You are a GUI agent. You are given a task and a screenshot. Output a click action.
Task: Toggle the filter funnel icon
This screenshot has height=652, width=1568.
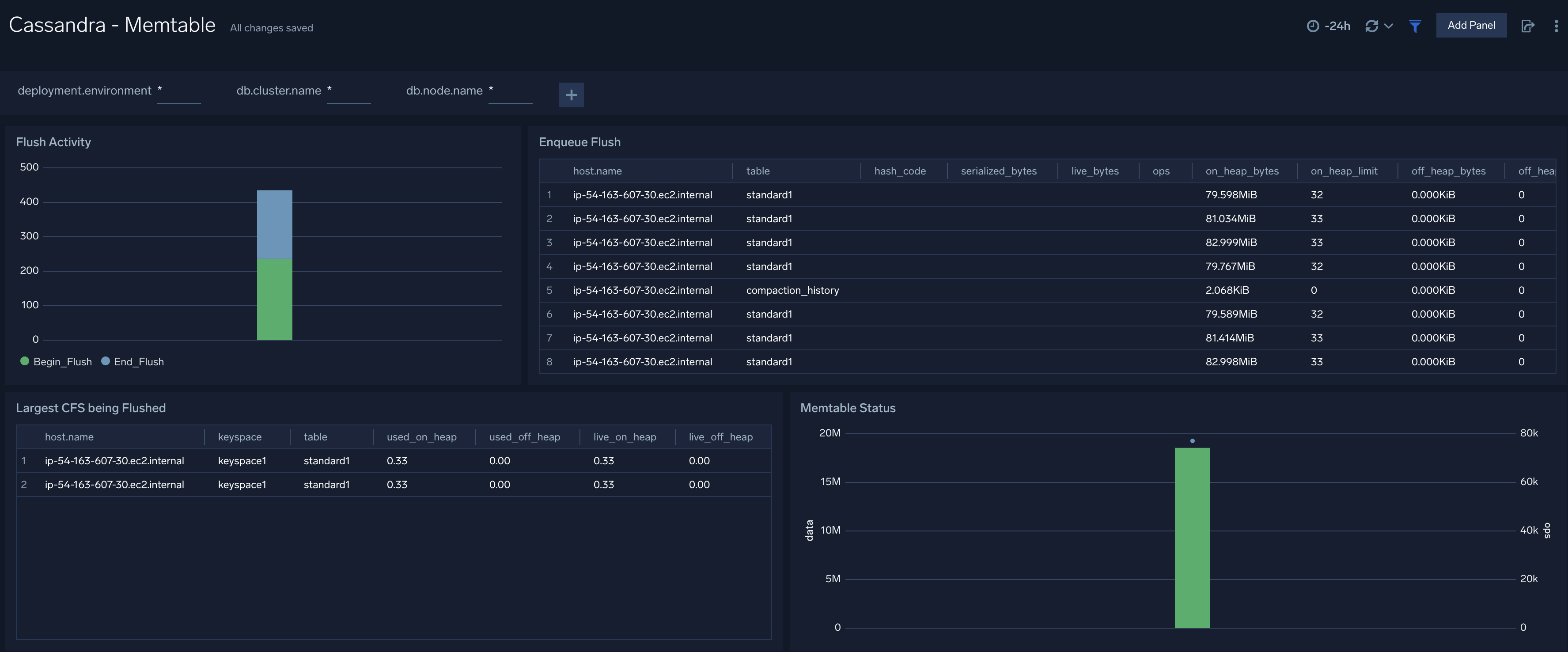click(1415, 26)
